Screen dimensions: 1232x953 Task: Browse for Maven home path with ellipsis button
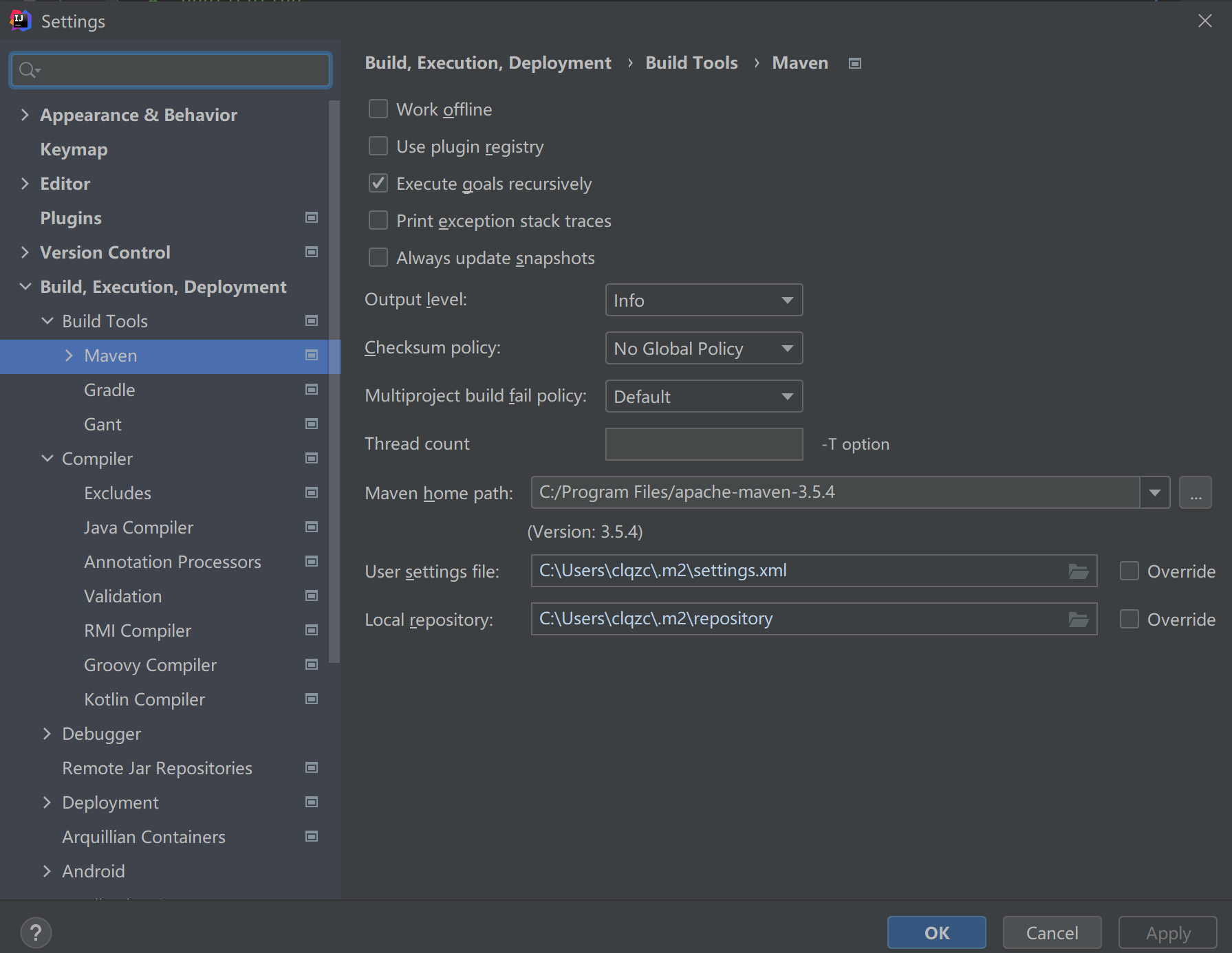pos(1196,492)
